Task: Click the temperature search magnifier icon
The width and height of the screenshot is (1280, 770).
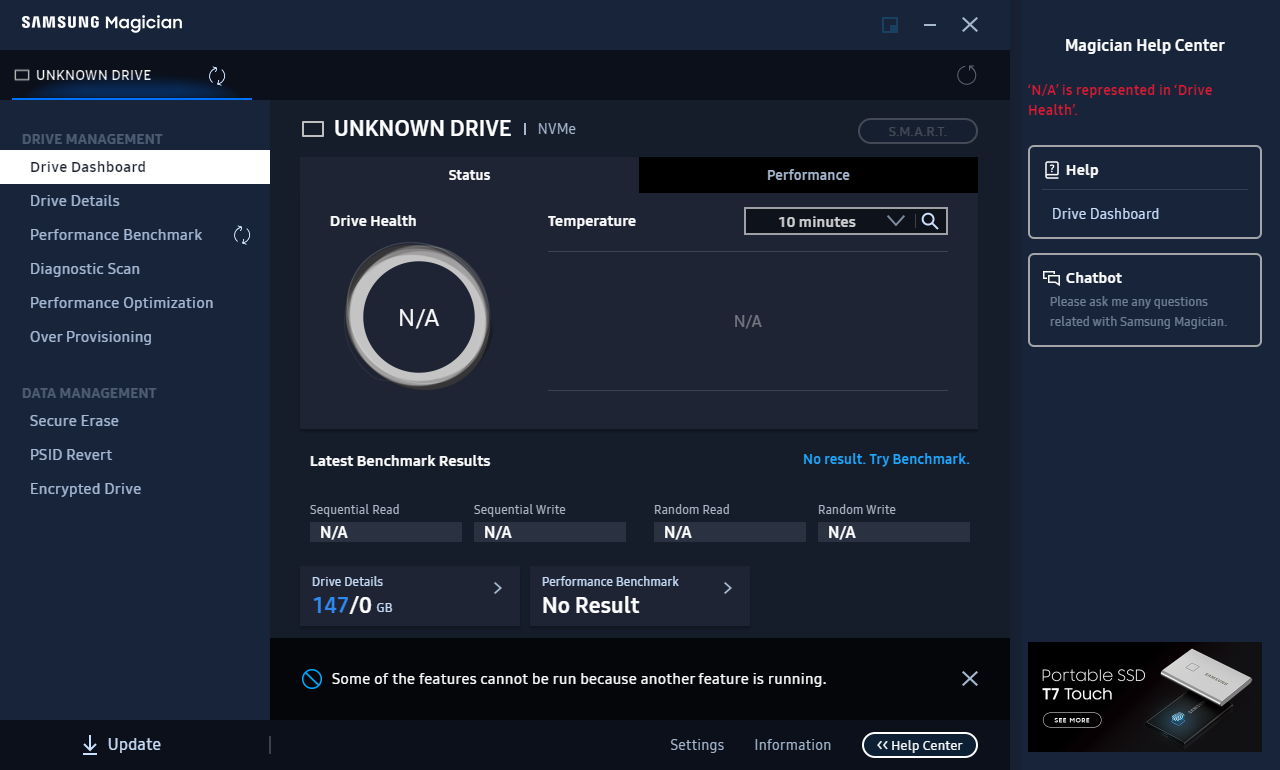Action: [930, 221]
